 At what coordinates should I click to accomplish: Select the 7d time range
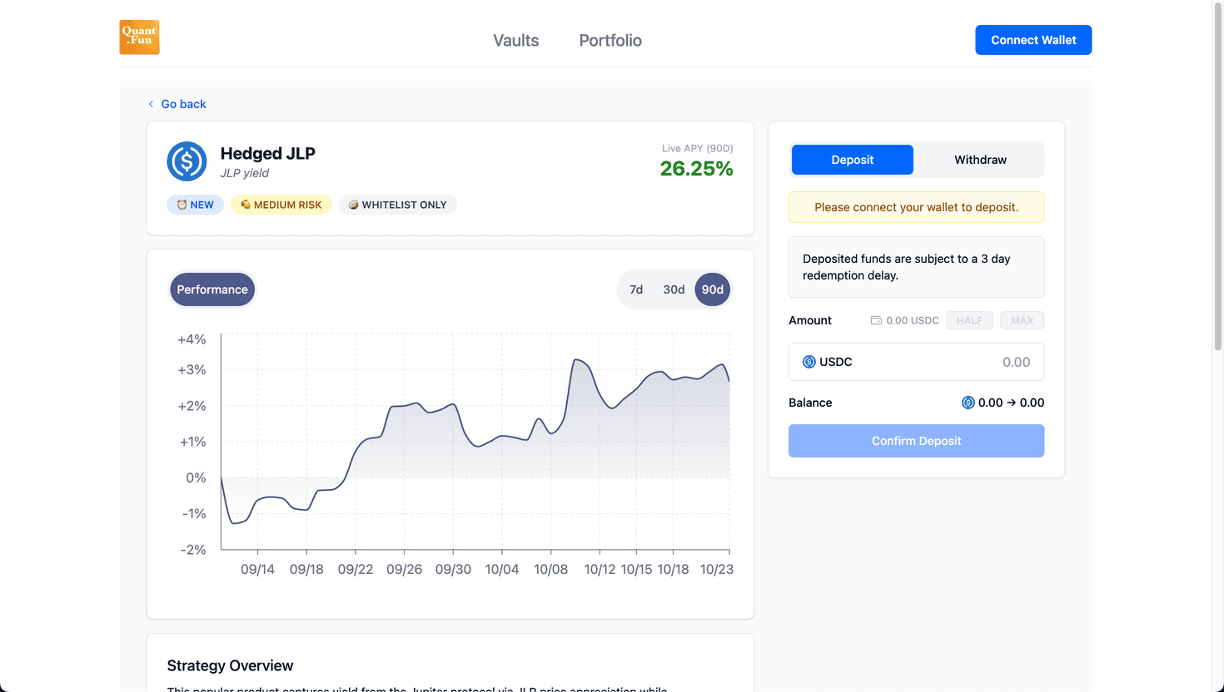(636, 290)
